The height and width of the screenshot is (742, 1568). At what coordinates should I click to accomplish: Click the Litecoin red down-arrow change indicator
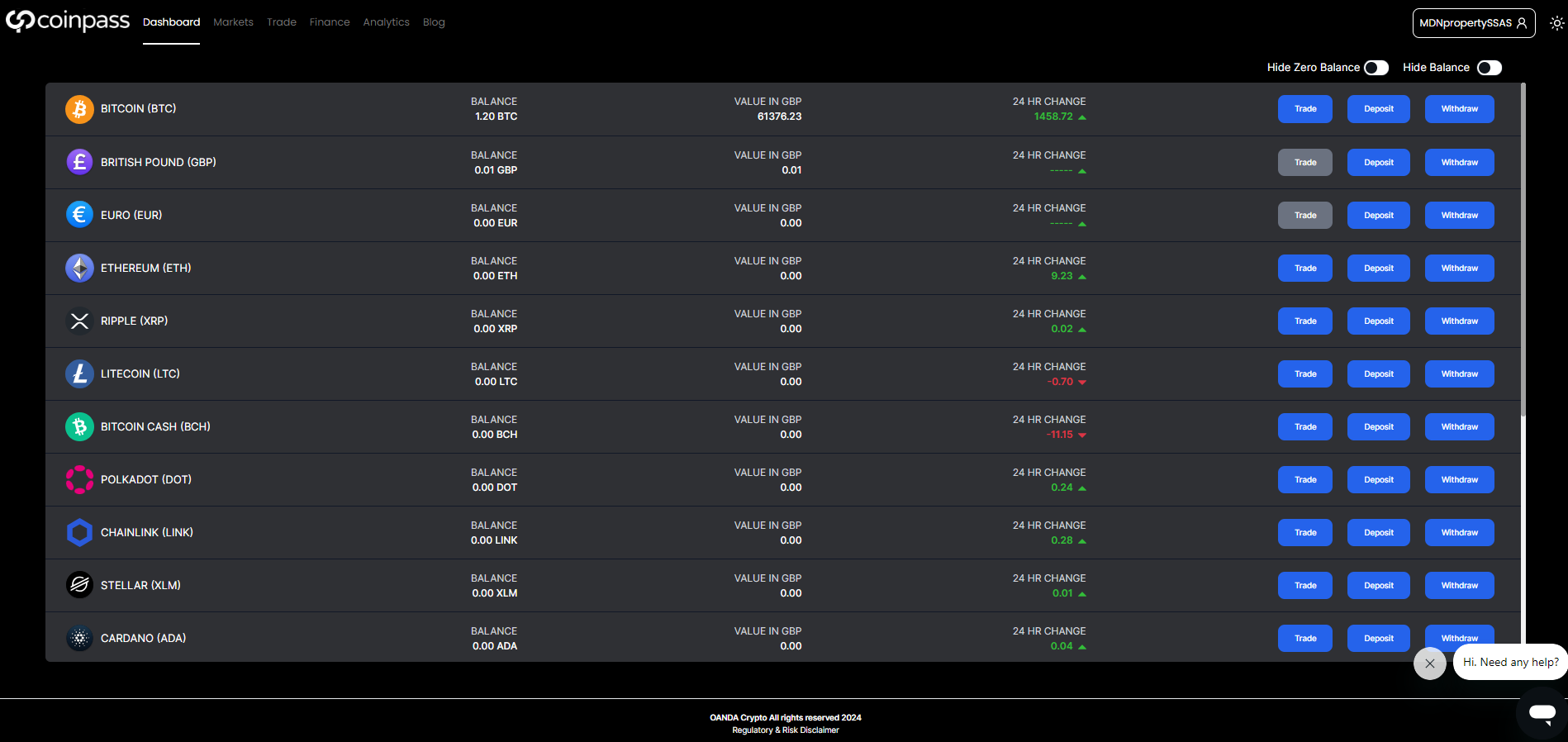(1082, 383)
